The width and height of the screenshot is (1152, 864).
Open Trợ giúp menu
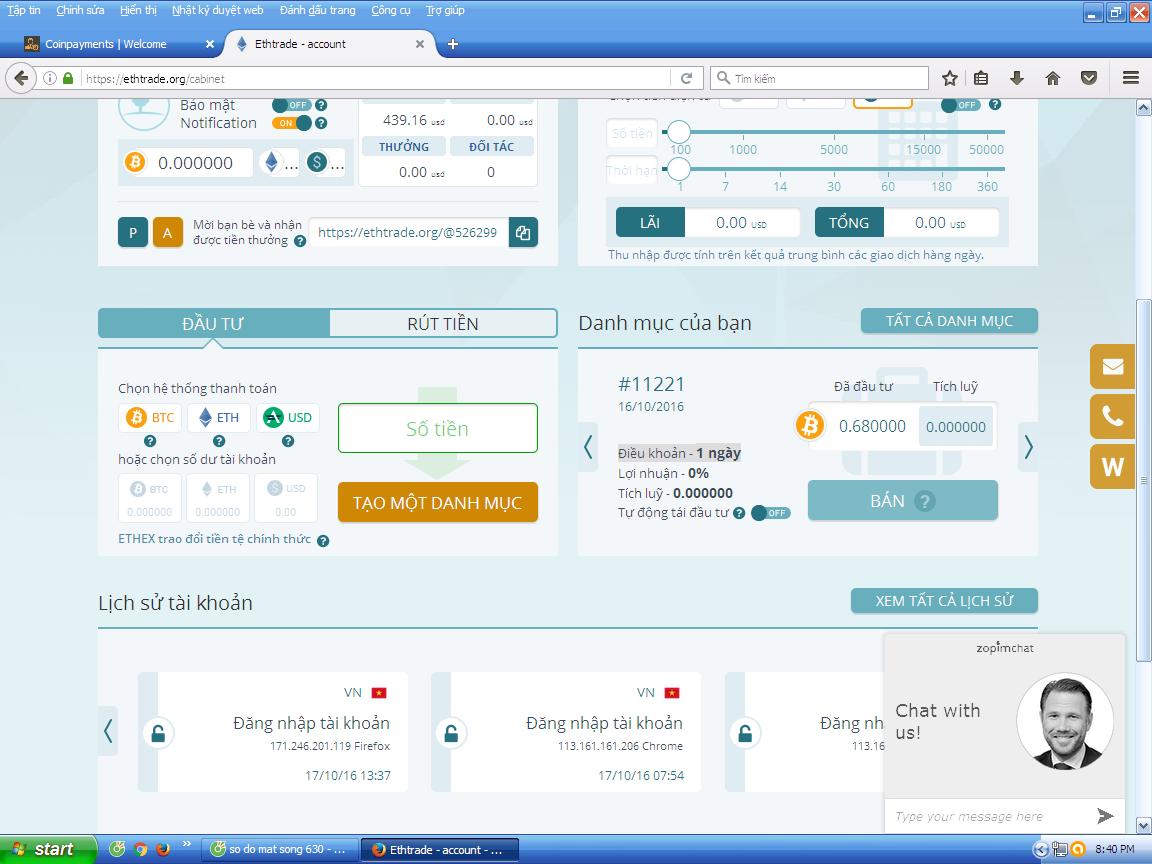coord(445,10)
